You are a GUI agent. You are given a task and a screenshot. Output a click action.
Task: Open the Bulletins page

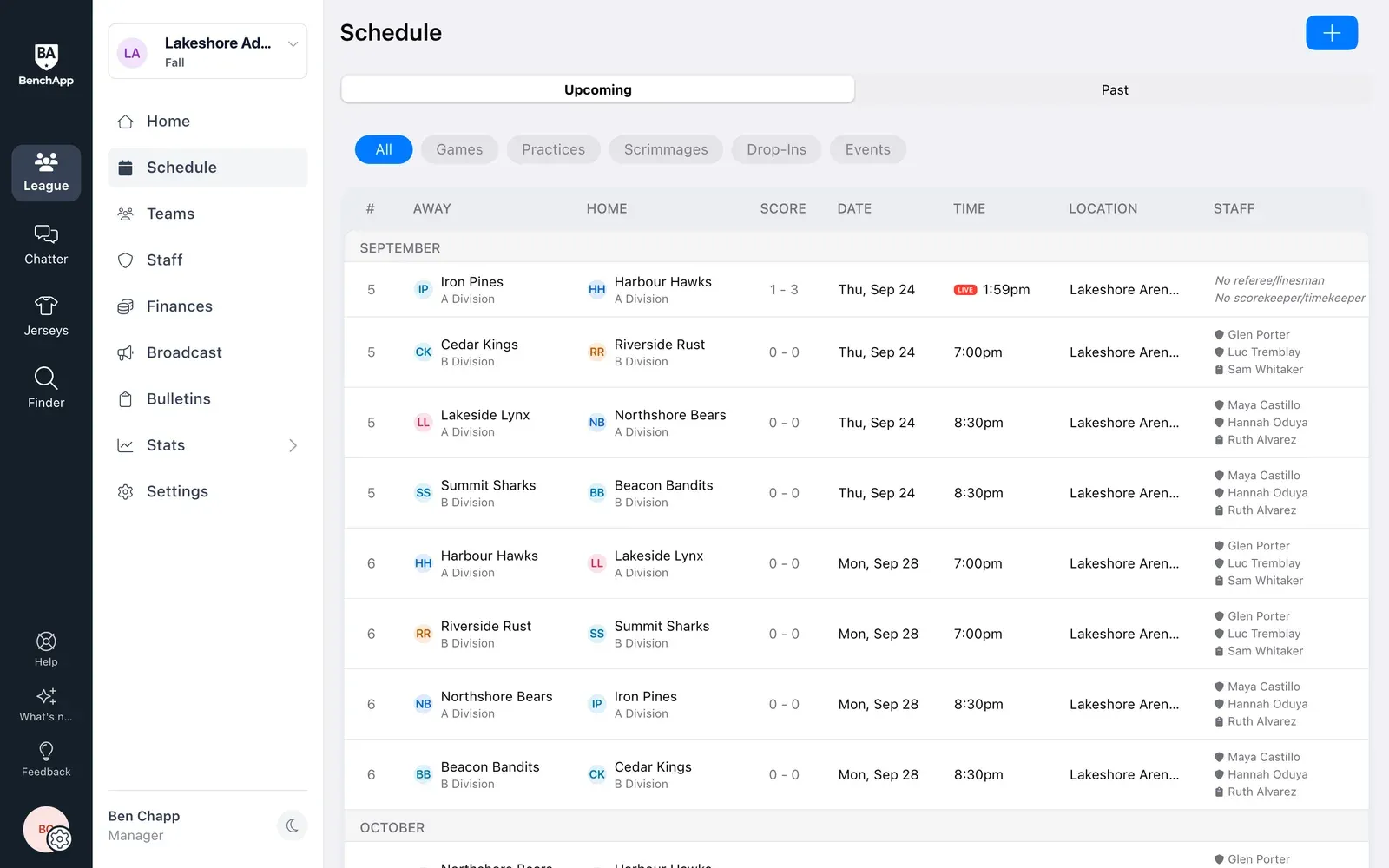[x=207, y=399]
